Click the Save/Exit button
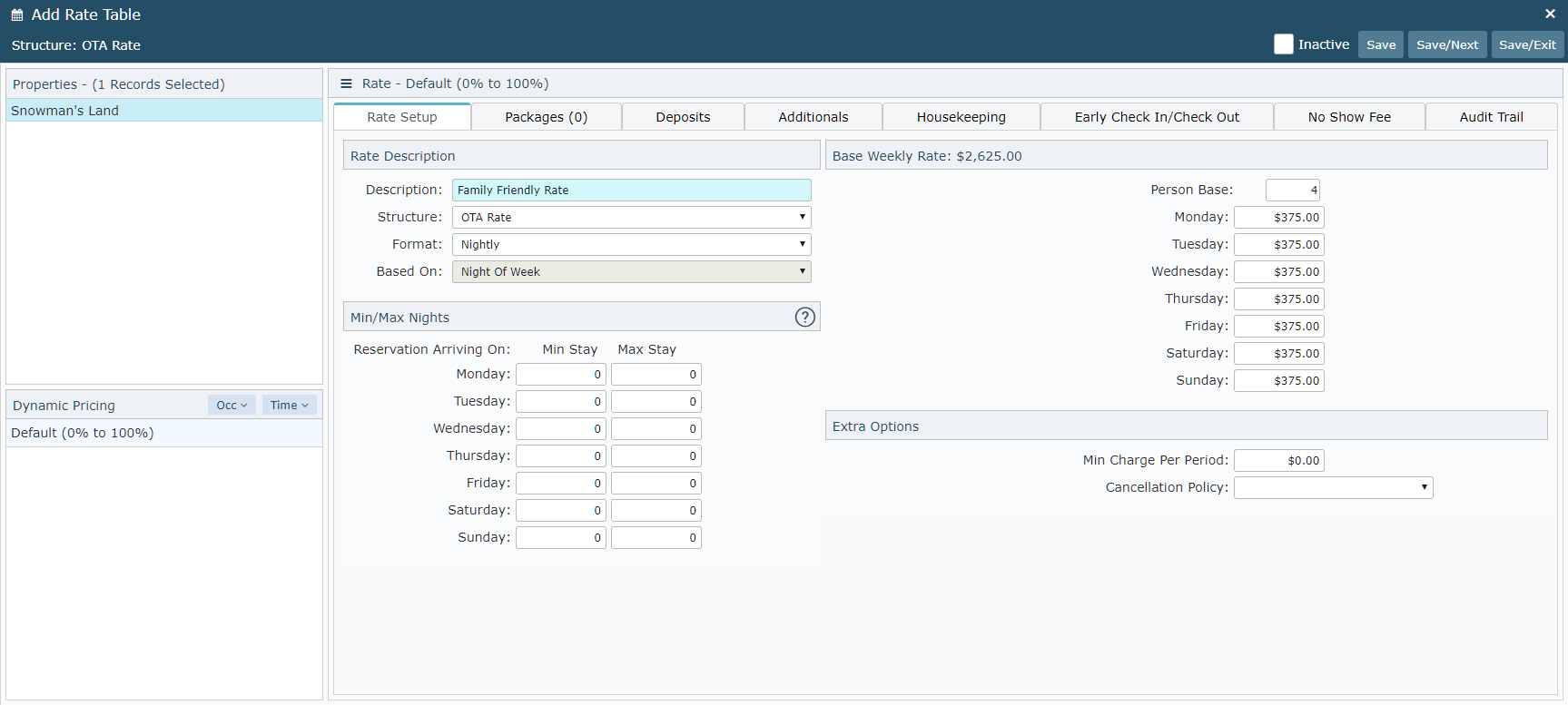 tap(1527, 44)
